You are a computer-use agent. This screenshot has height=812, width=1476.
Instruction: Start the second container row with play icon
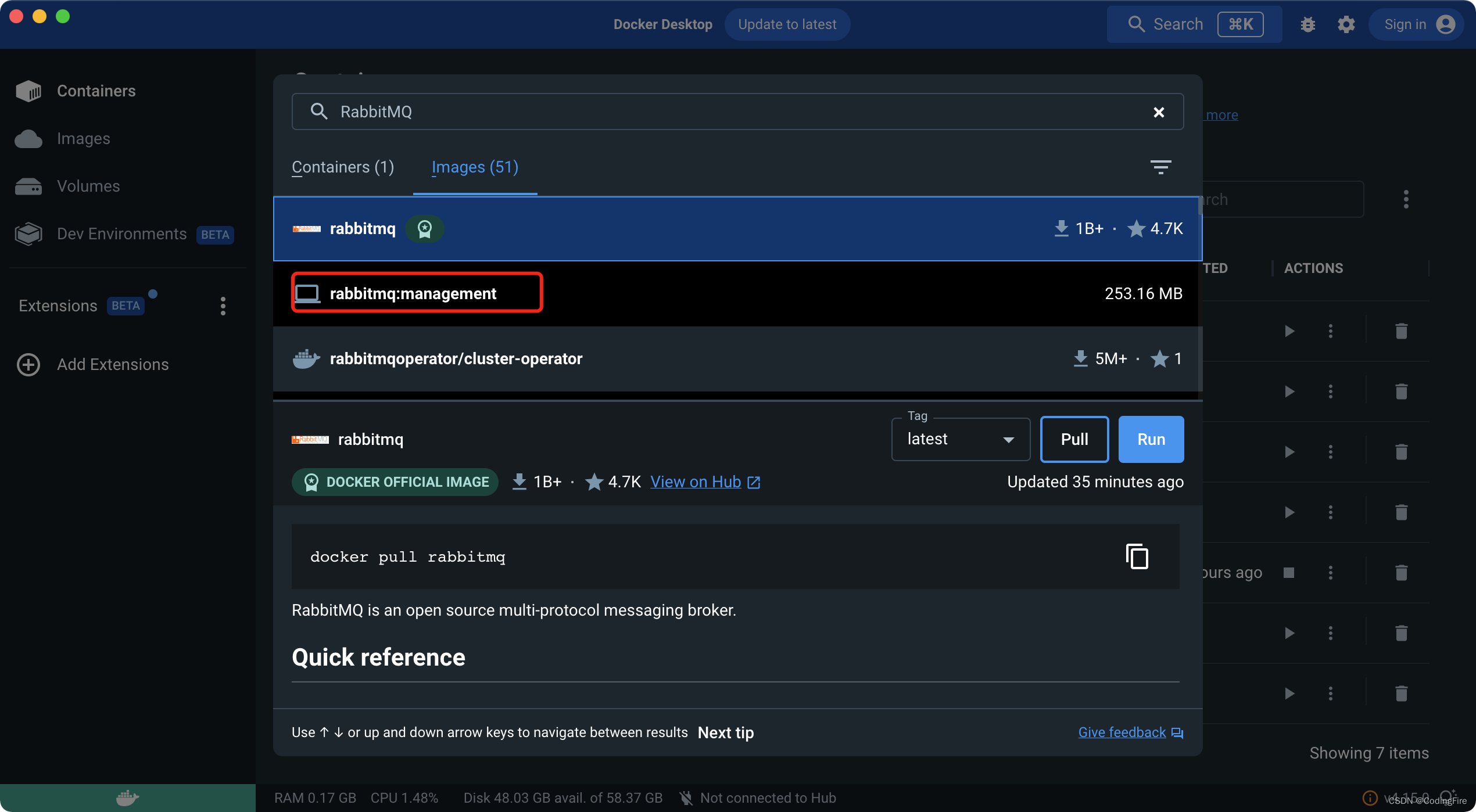pyautogui.click(x=1289, y=391)
